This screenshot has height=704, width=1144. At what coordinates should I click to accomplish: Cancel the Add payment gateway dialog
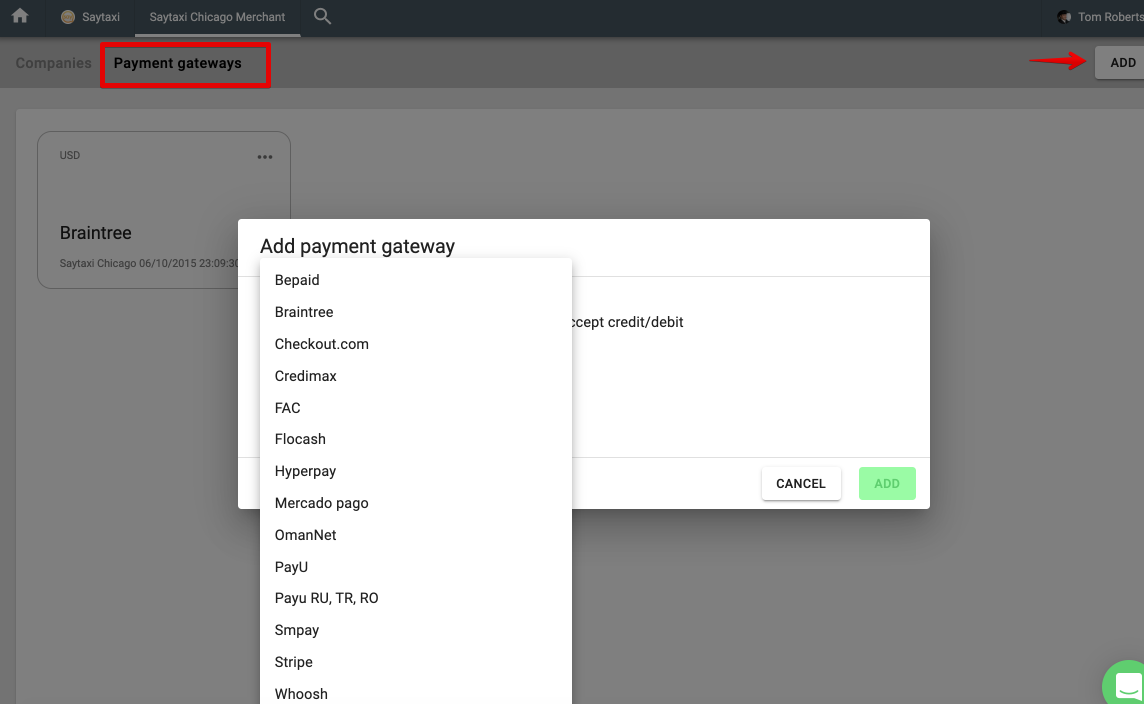801,484
